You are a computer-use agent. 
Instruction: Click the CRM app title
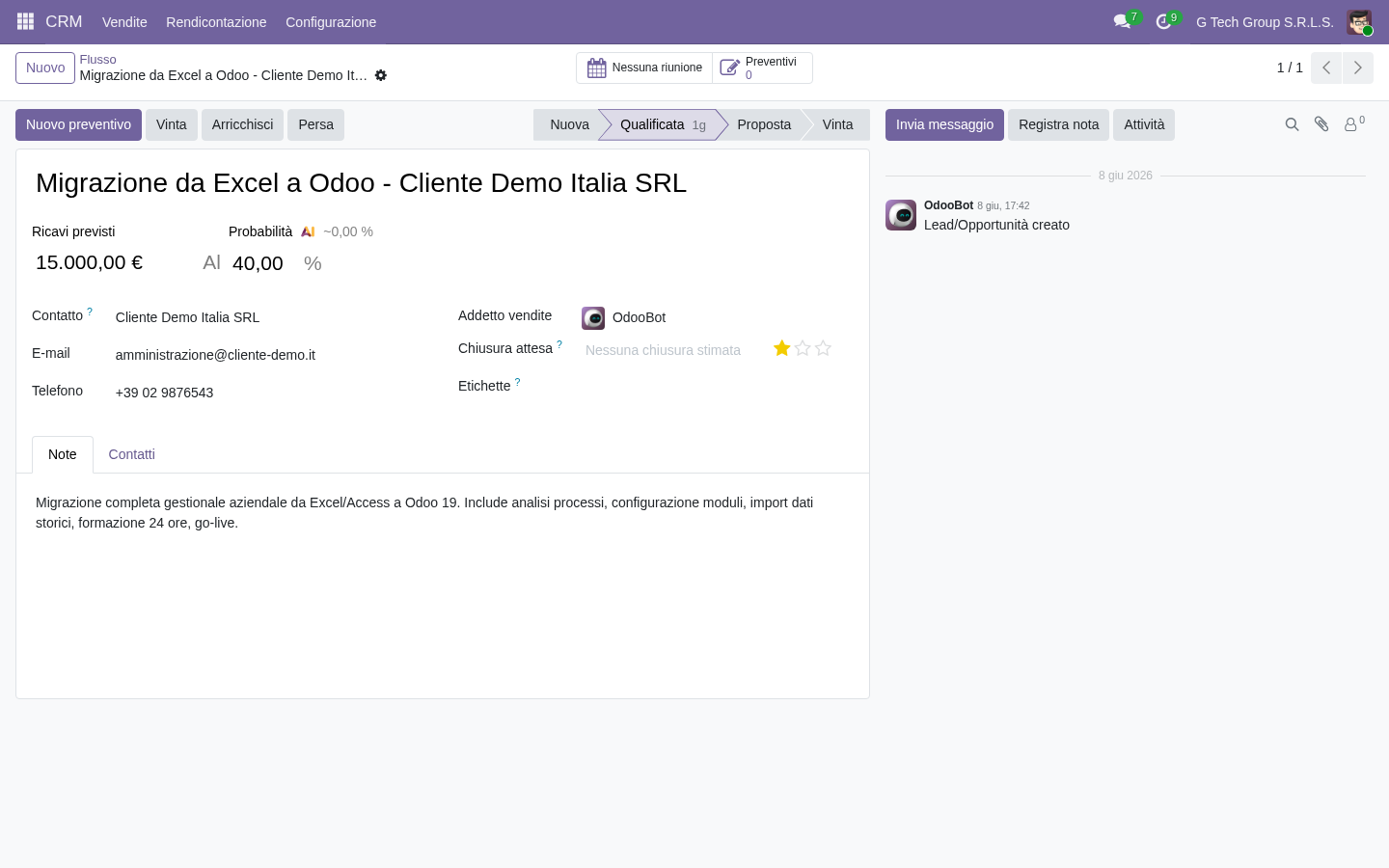click(x=64, y=21)
